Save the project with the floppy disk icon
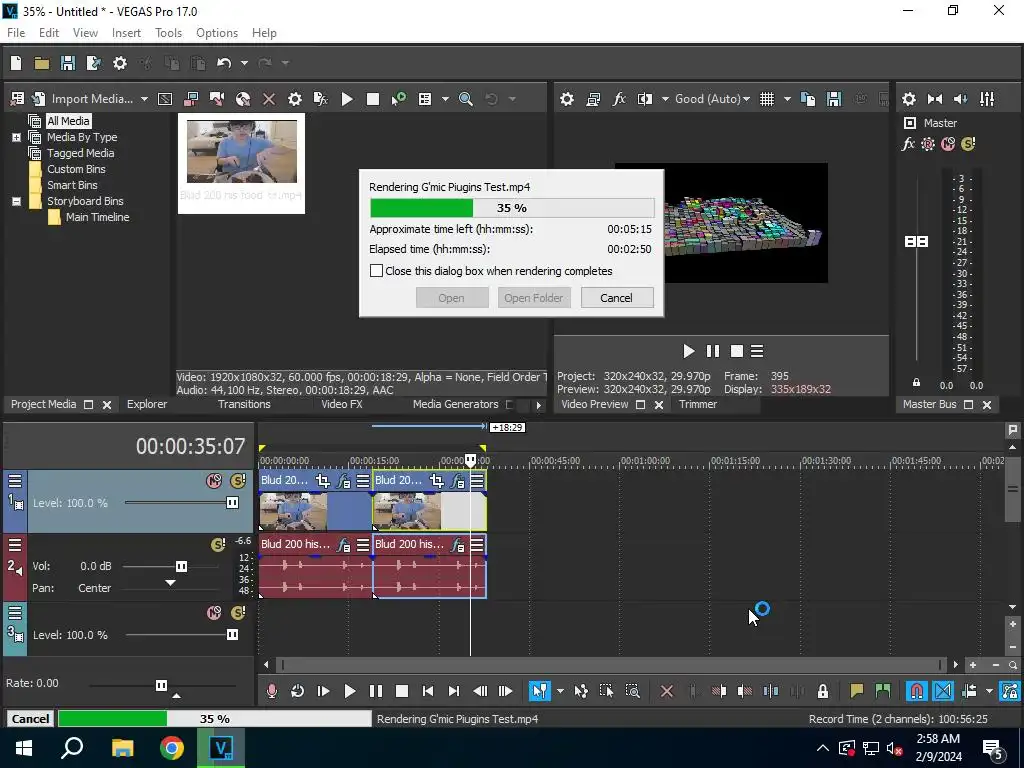This screenshot has height=768, width=1024. tap(68, 63)
